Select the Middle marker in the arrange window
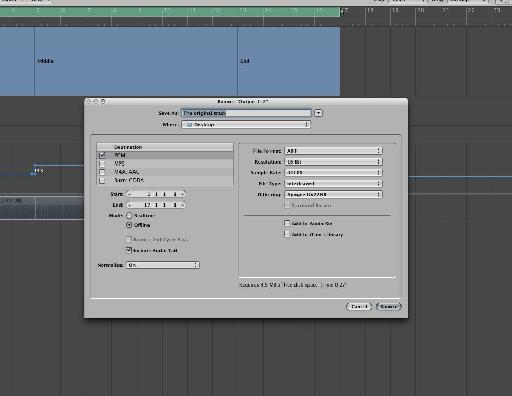The width and height of the screenshot is (512, 396). [x=136, y=61]
